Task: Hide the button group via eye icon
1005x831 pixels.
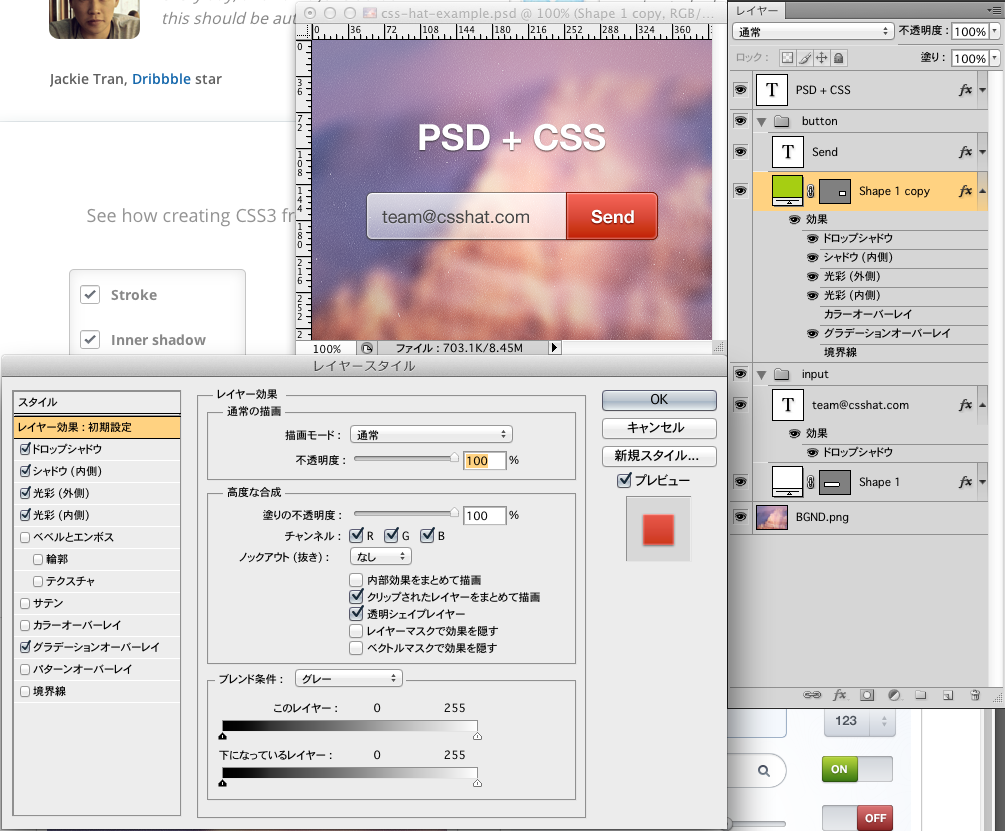Action: (740, 120)
